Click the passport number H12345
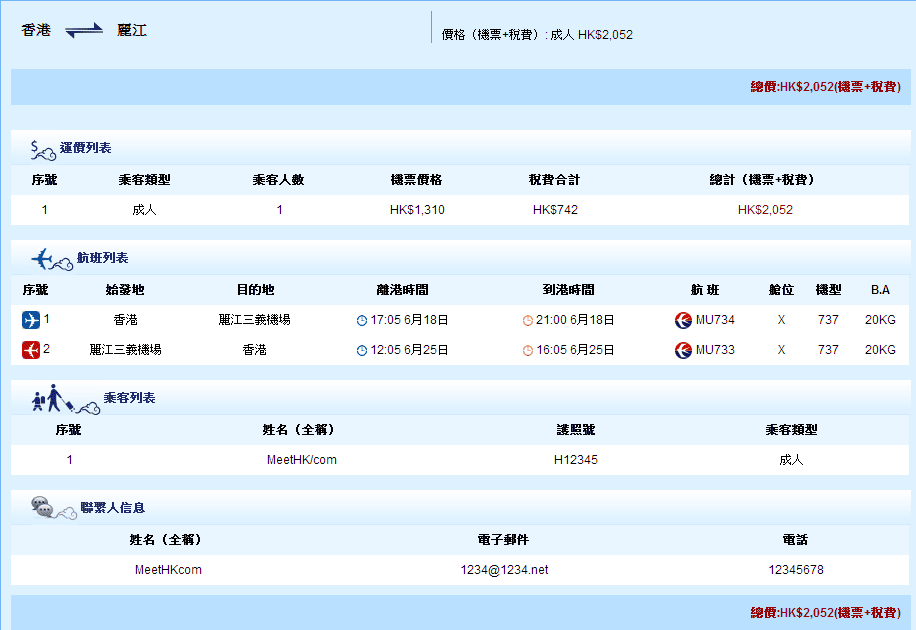This screenshot has width=916, height=630. click(x=575, y=460)
